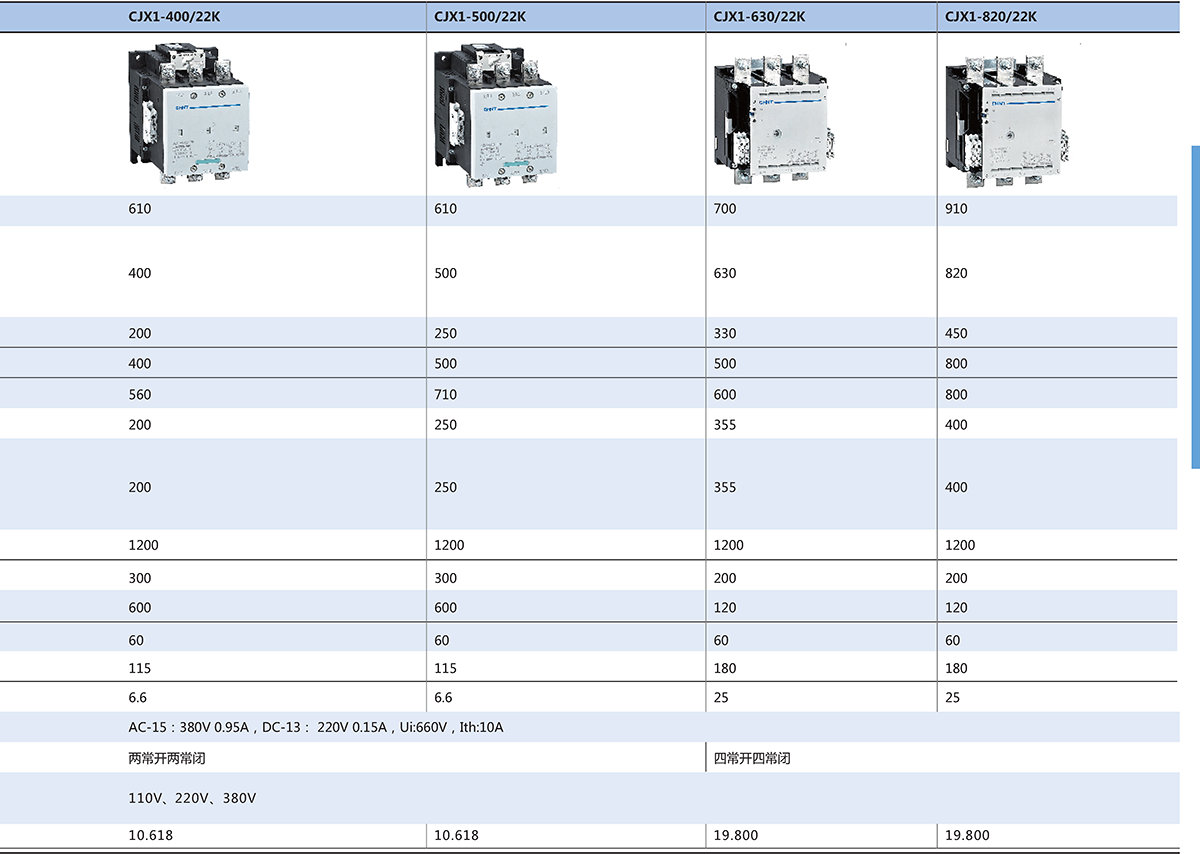Select the 四常开四常闭 contact configuration cell
Image resolution: width=1200 pixels, height=854 pixels.
[752, 758]
